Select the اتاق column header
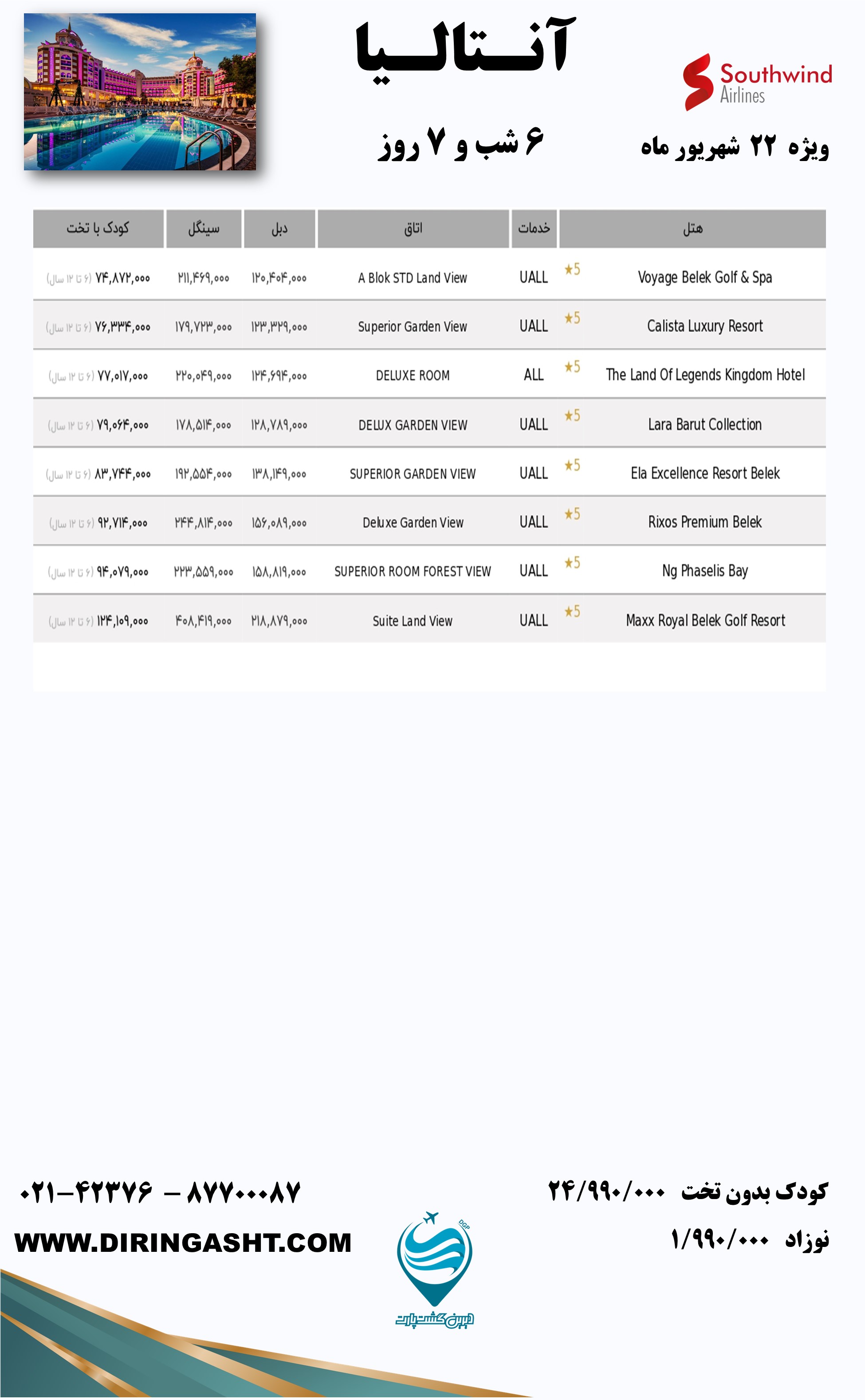 (413, 229)
